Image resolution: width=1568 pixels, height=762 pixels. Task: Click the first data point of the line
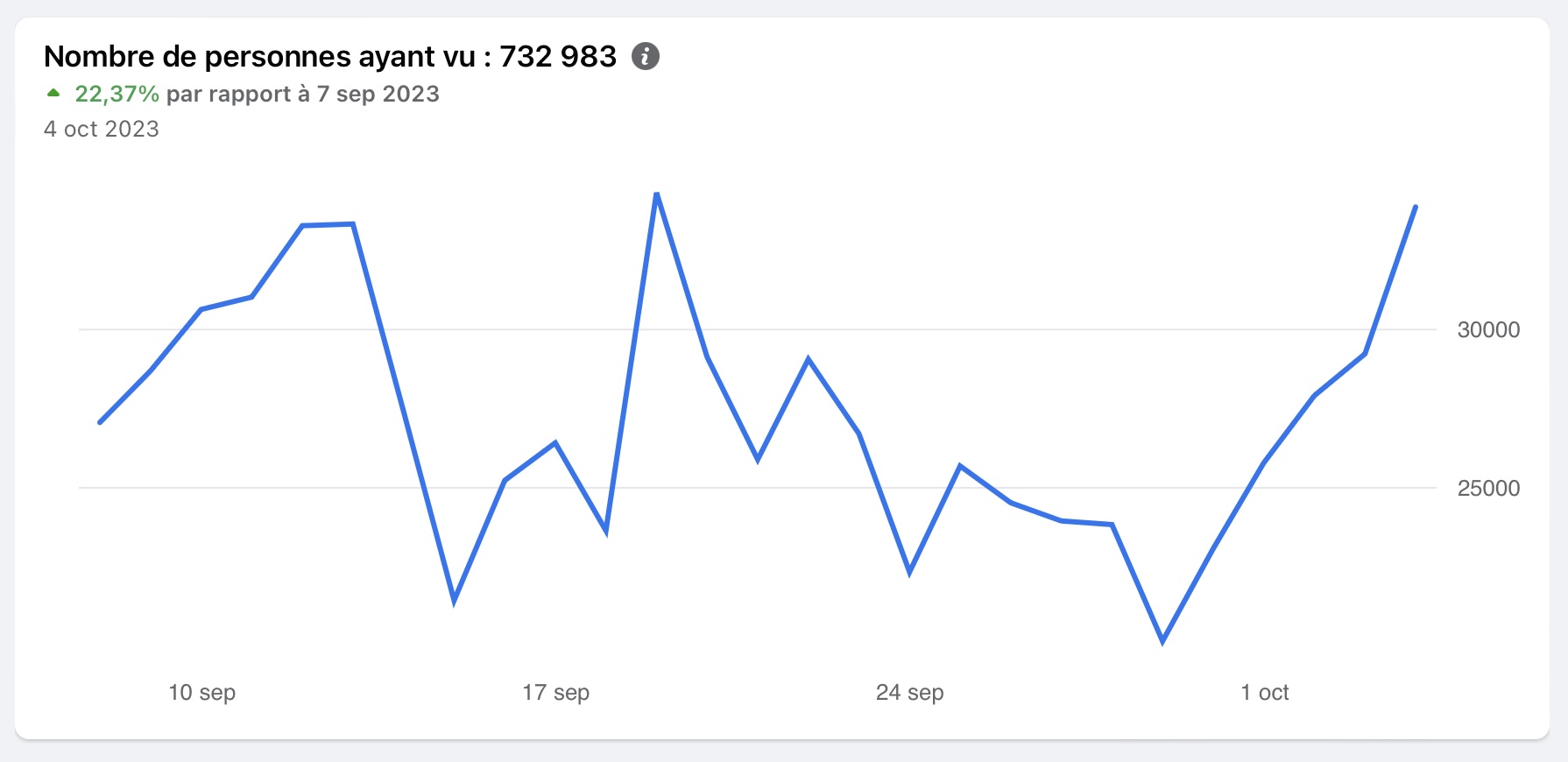tap(100, 422)
